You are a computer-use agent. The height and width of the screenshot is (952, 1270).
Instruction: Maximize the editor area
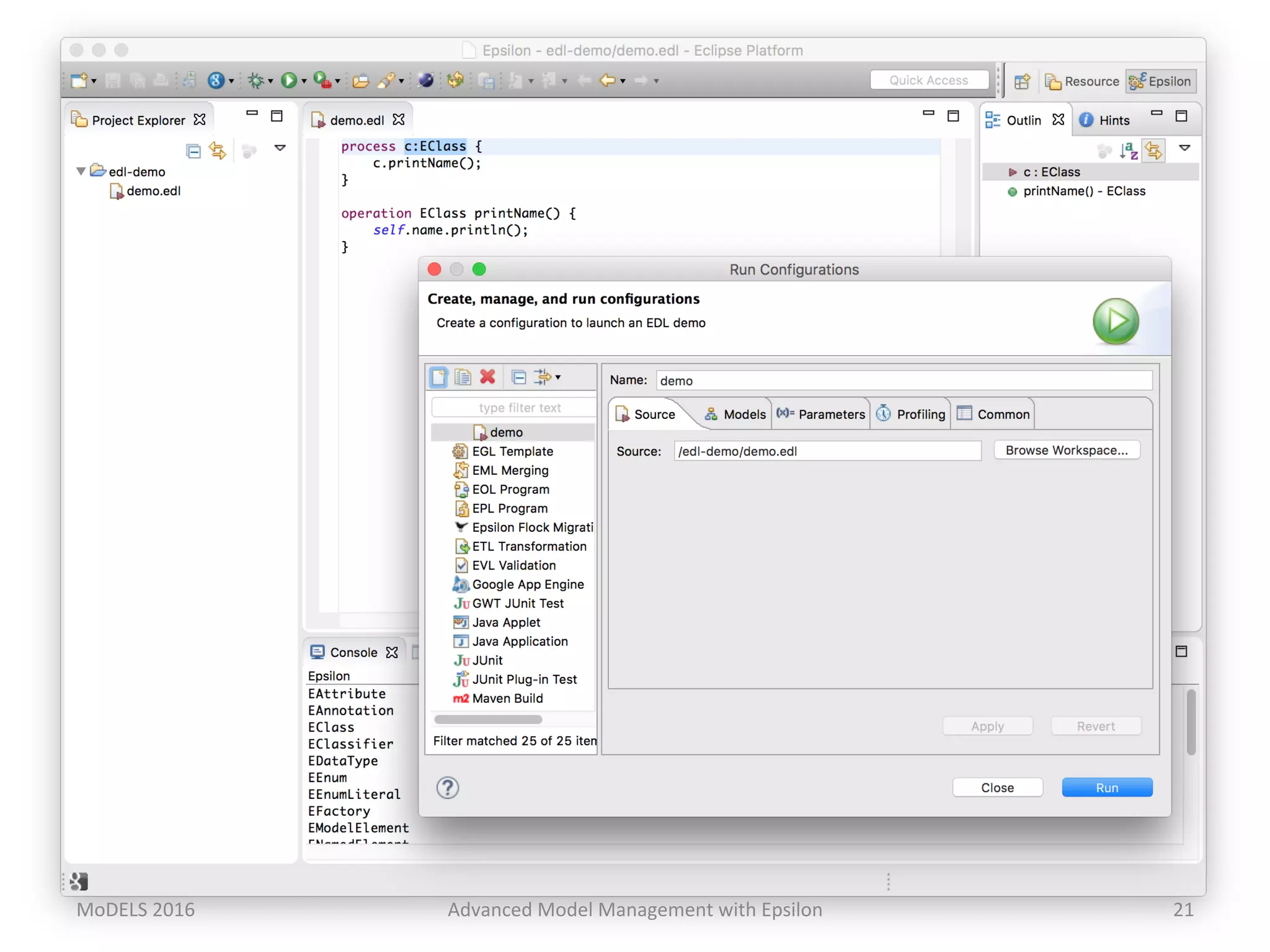pos(953,115)
